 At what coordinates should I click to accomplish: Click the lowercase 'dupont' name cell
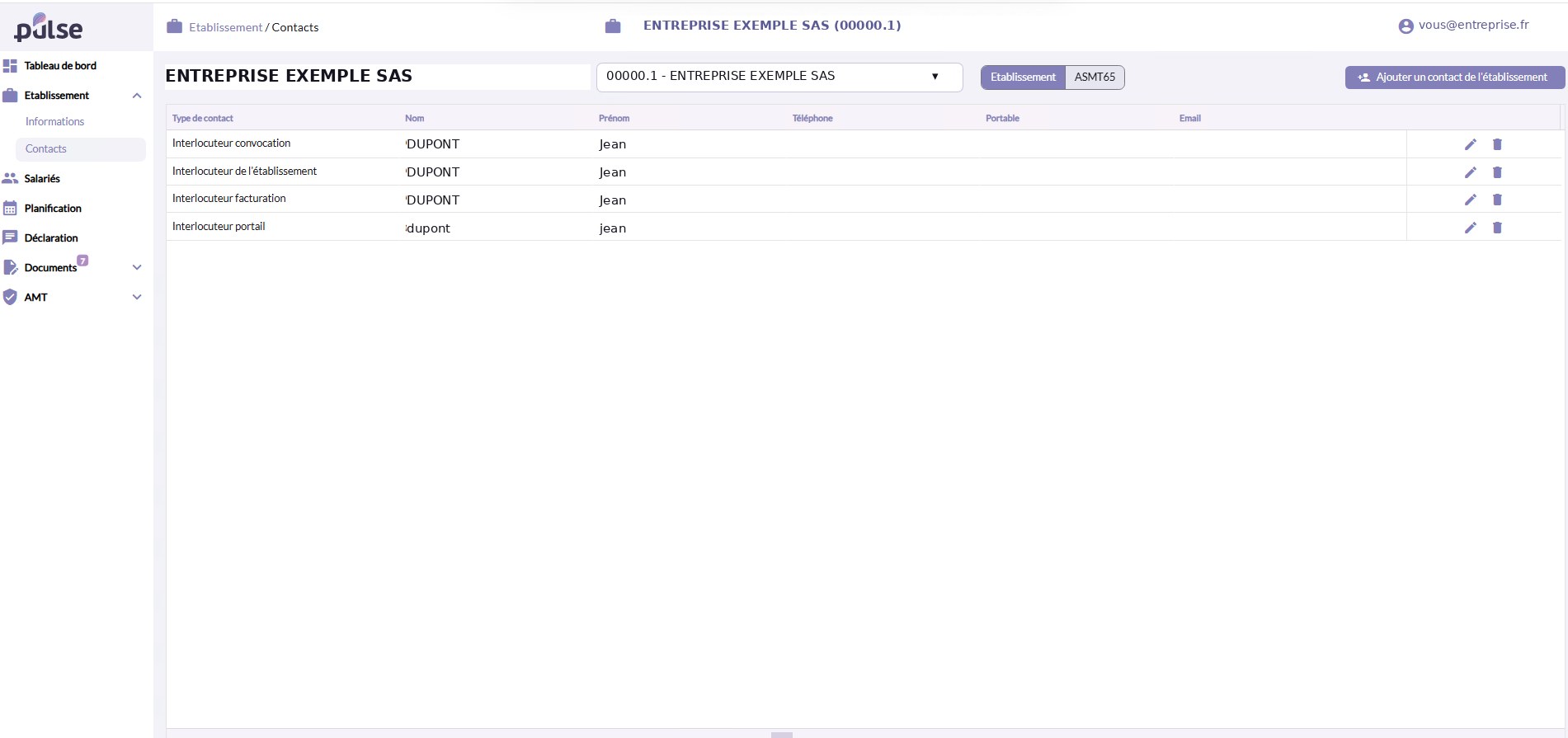click(x=428, y=228)
